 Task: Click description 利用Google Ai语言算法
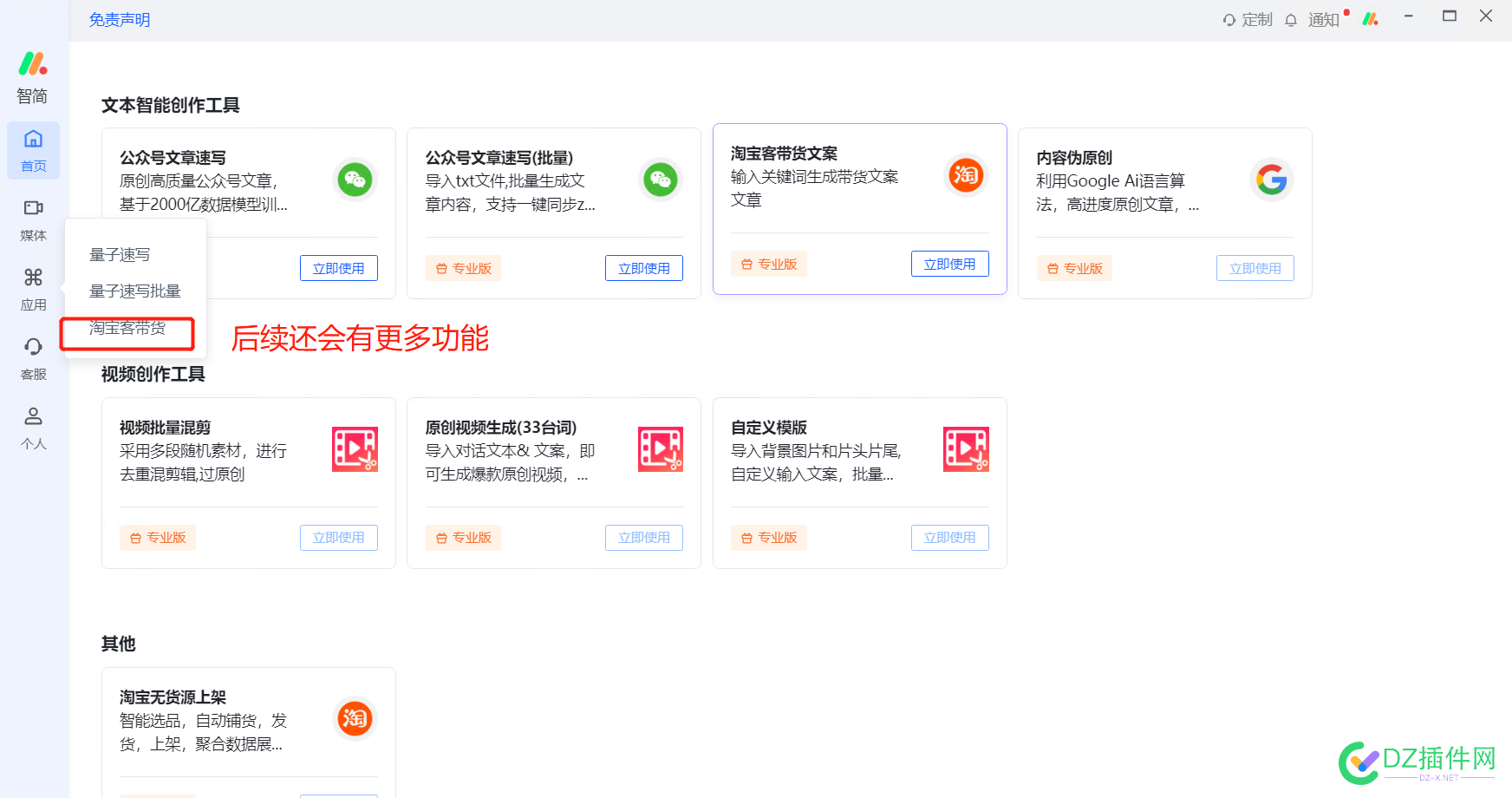[x=1118, y=193]
